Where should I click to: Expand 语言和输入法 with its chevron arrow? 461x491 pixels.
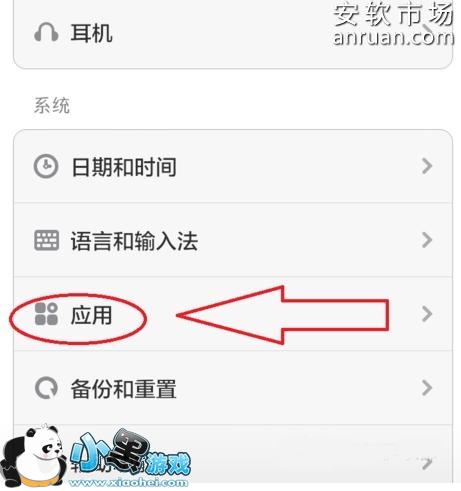427,240
